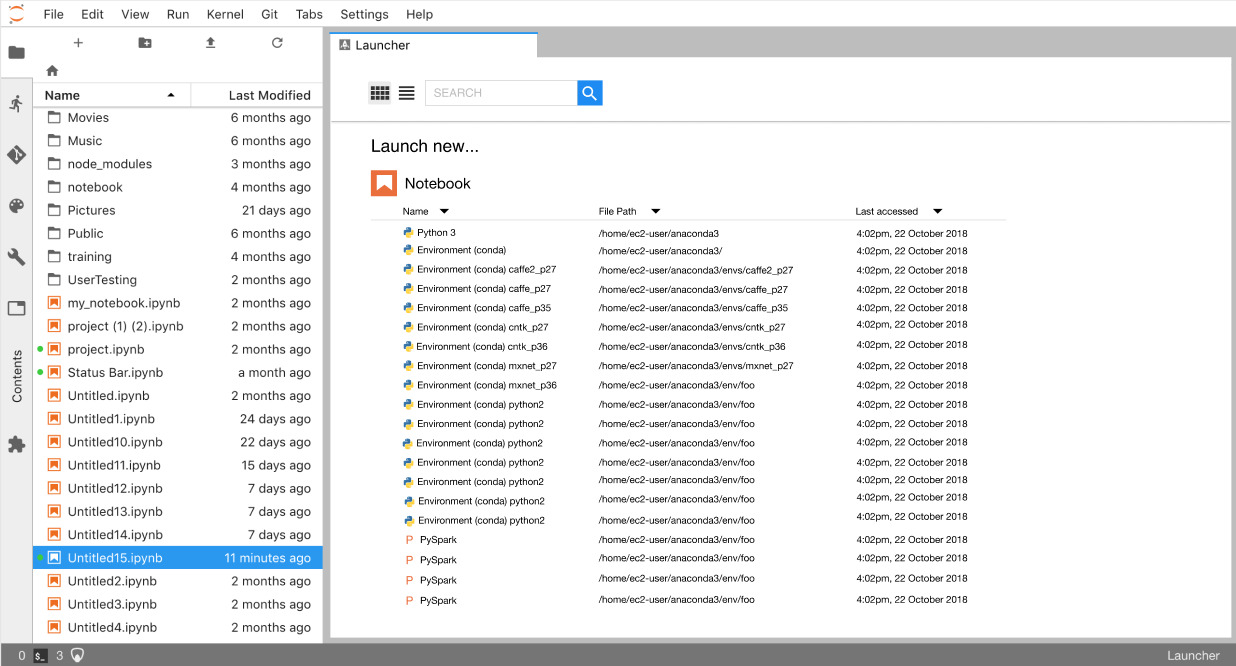Open the Edit menu
Viewport: 1236px width, 666px height.
point(92,14)
